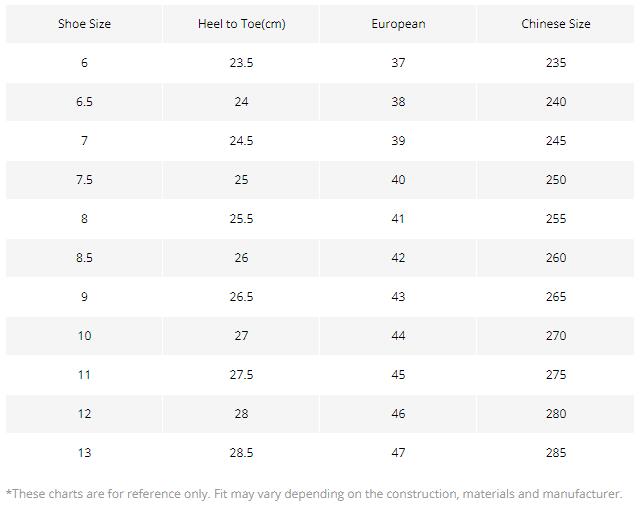Click Chinese size 275 cell

tap(556, 374)
